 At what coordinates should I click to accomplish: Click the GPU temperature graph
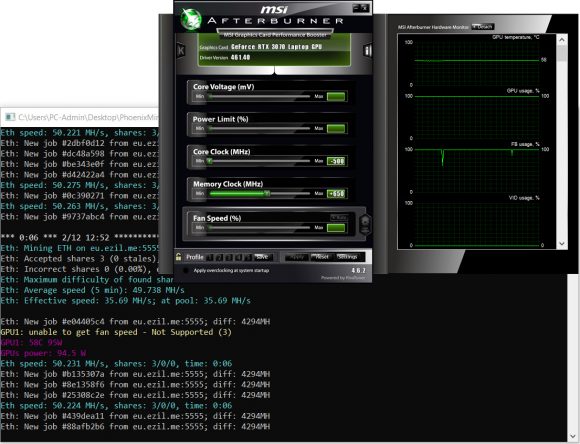click(x=476, y=63)
